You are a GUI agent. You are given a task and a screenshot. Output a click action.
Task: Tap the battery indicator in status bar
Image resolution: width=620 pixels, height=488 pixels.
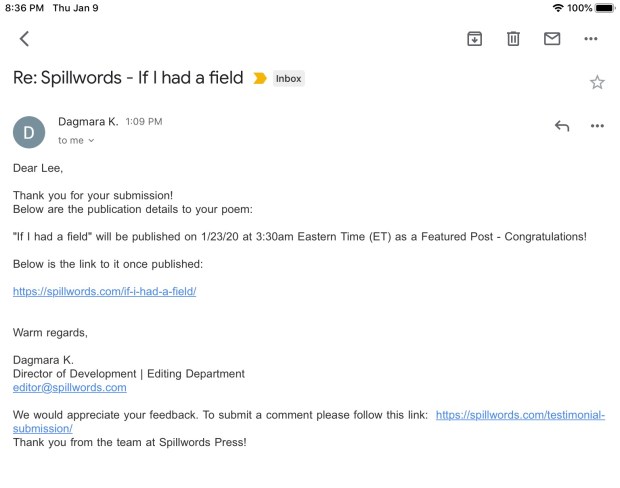[604, 8]
